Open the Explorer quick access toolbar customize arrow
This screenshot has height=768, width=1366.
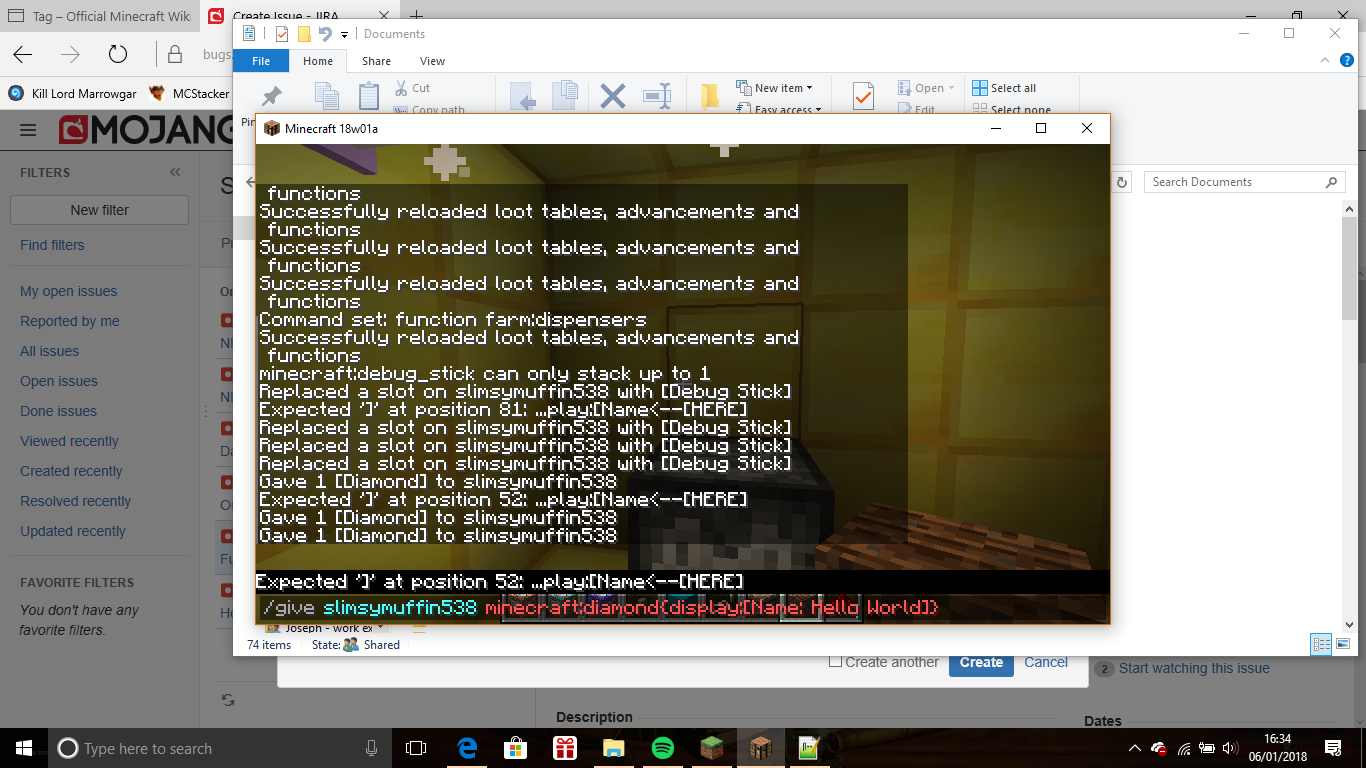pos(345,34)
